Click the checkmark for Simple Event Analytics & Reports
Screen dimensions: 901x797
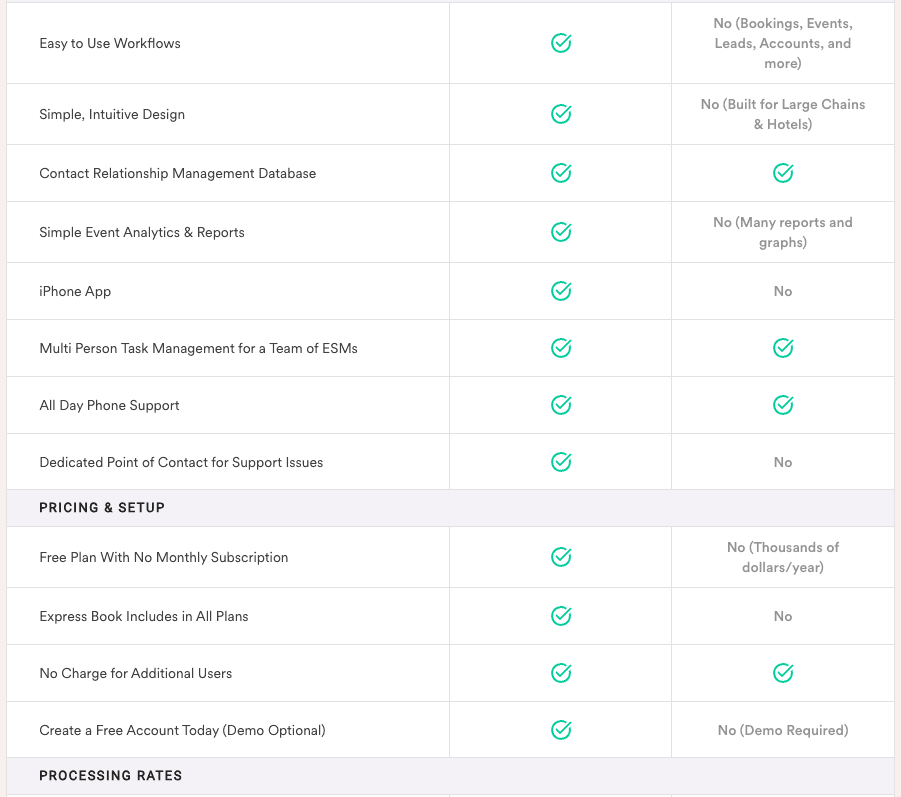[x=561, y=232]
